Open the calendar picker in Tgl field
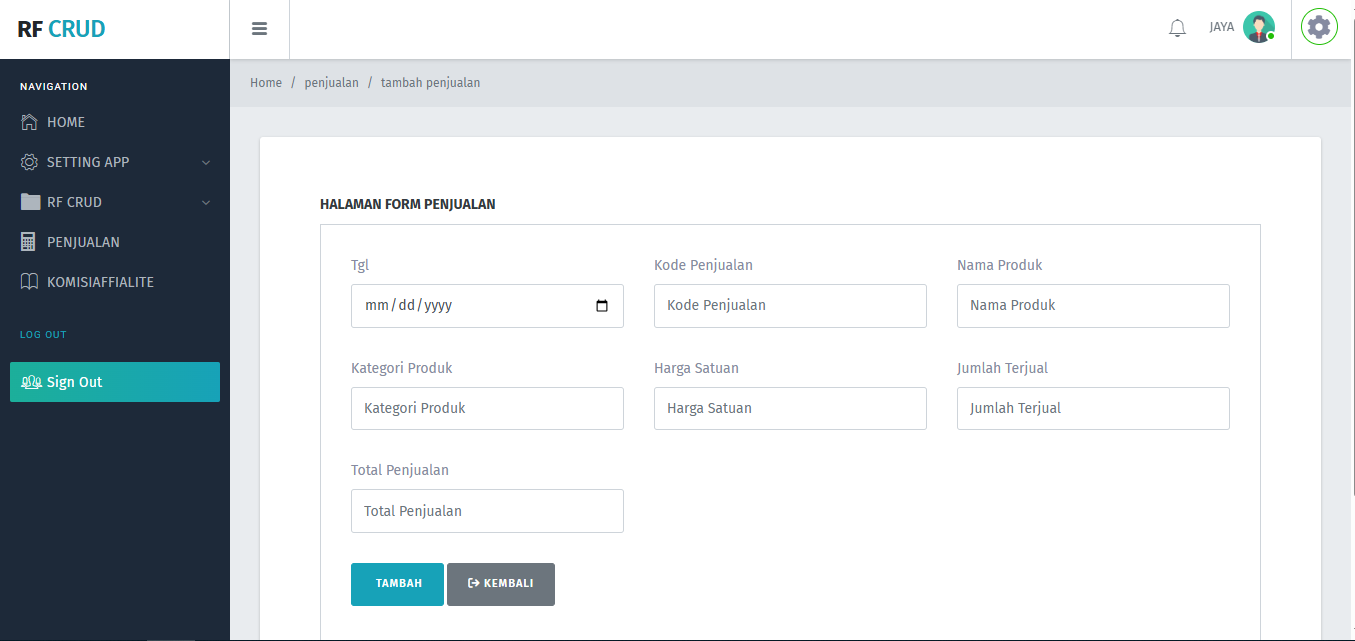The image size is (1355, 641). (x=602, y=306)
